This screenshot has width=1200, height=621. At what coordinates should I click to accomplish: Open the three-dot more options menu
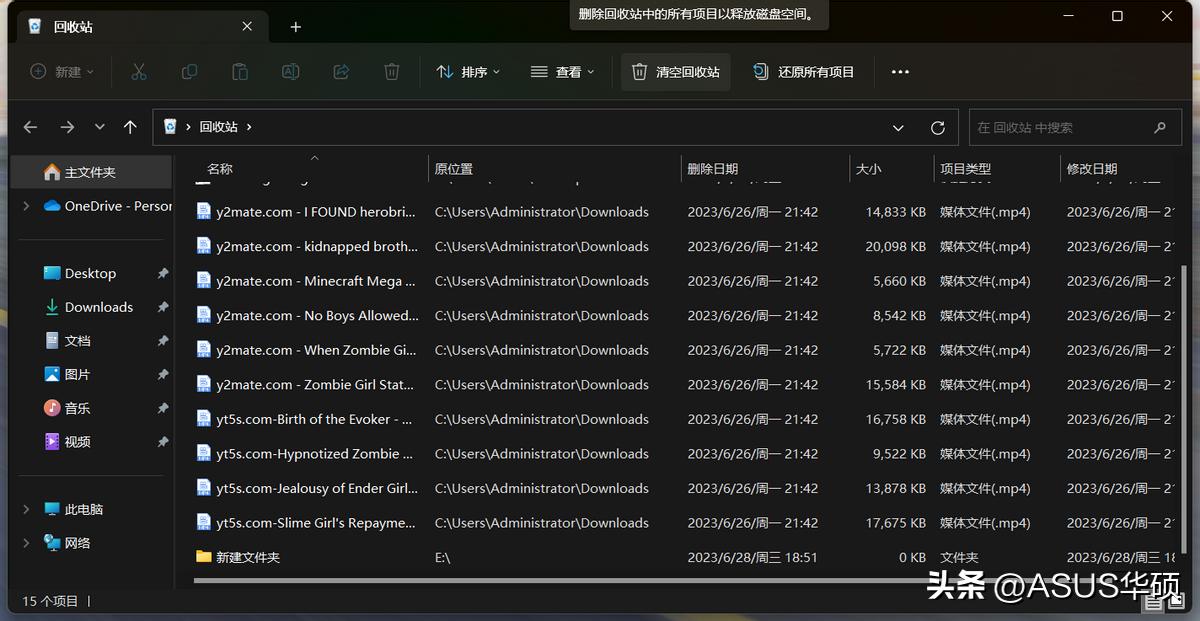click(900, 72)
